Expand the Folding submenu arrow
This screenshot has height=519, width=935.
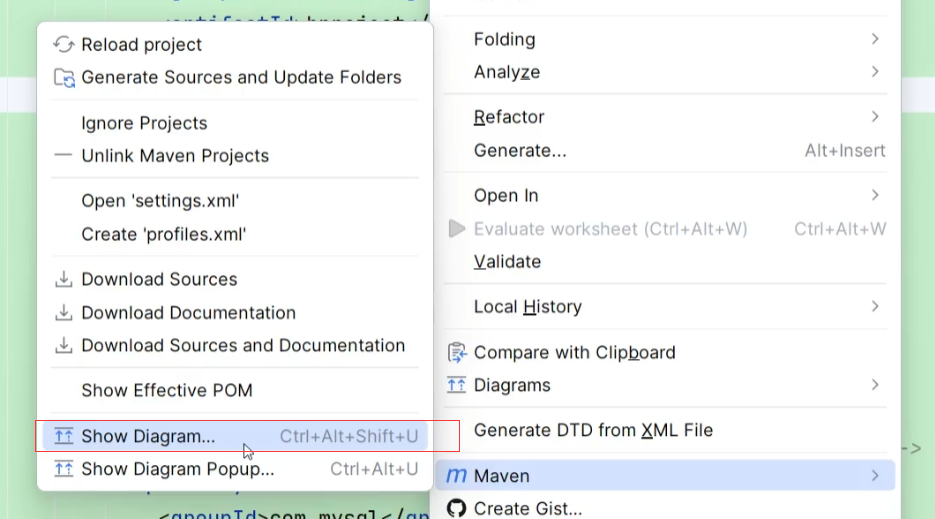click(x=875, y=39)
